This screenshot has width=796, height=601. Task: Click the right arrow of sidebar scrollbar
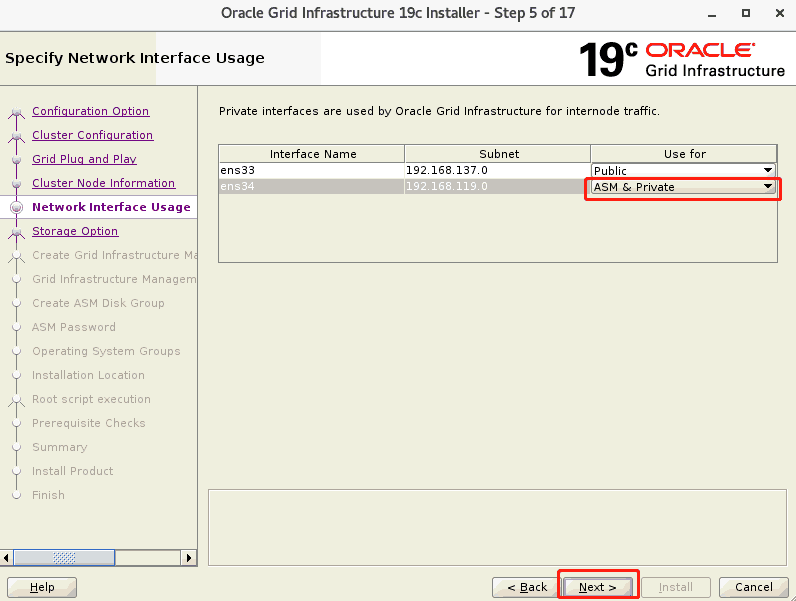pos(189,558)
